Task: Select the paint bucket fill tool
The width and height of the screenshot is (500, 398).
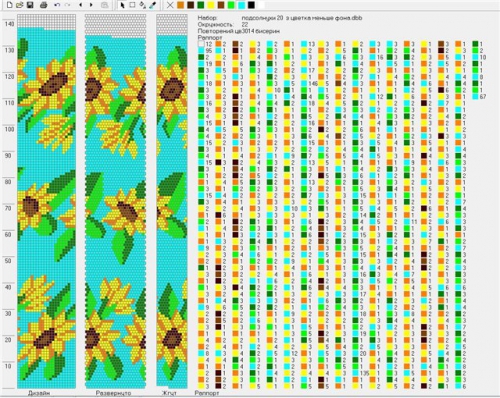Action: coord(142,5)
